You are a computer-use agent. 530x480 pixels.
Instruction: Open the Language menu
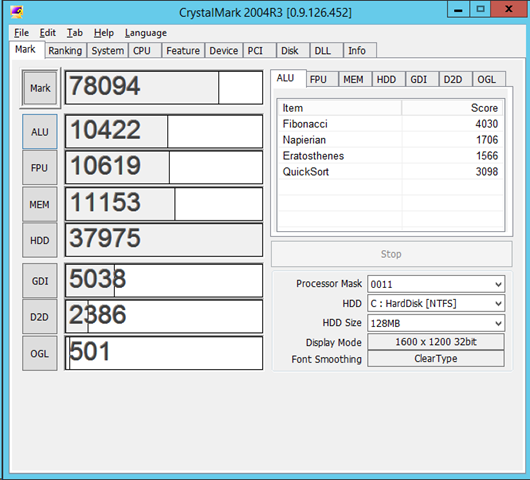pos(146,33)
